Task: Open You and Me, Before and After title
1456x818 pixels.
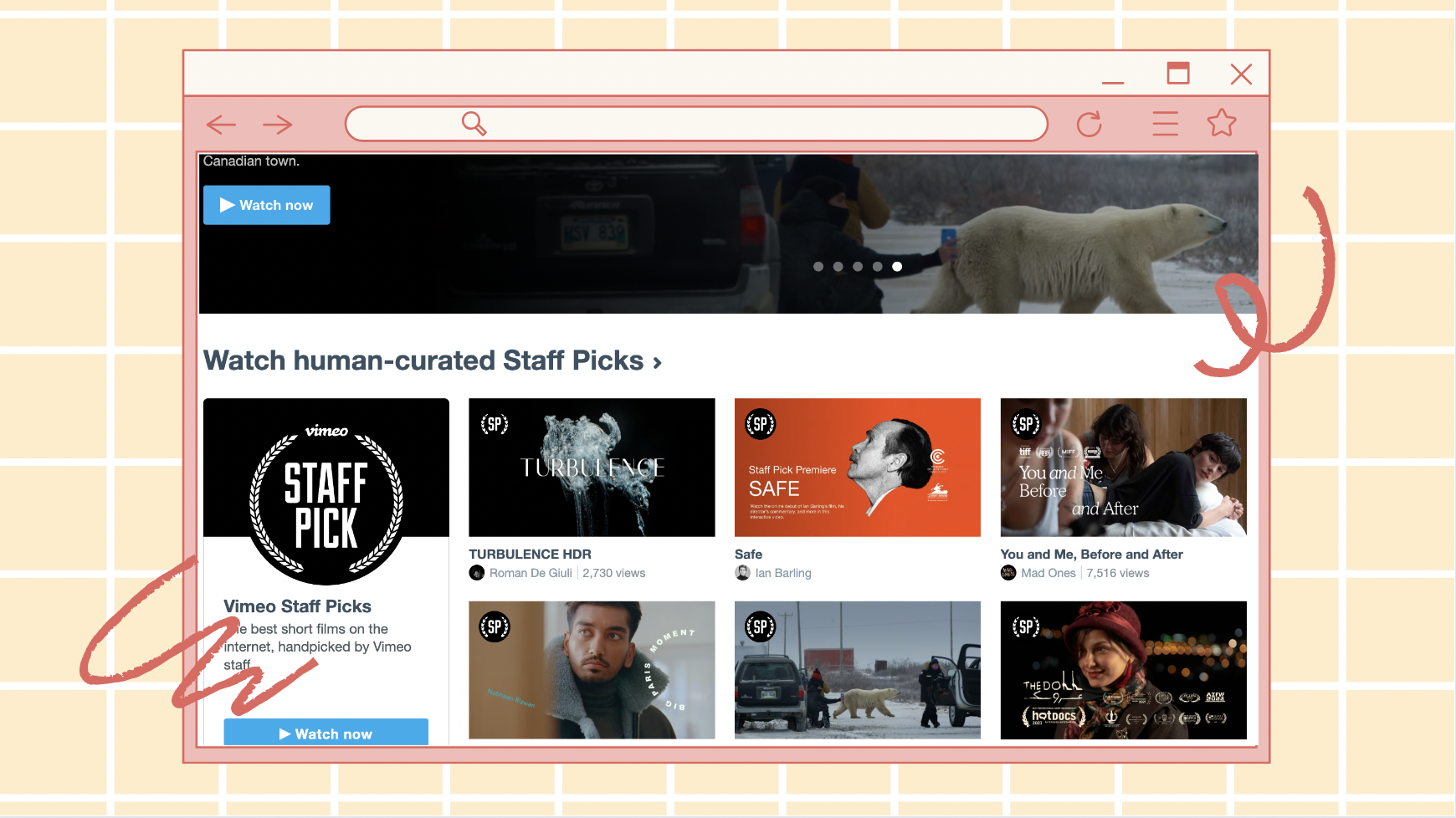Action: (1091, 554)
